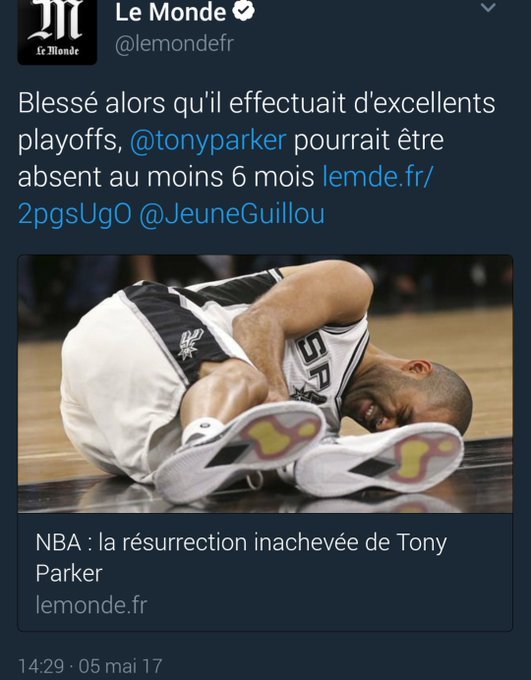
Task: Open the tweet timestamp 14:29 · 05 mai 17
Action: click(90, 666)
